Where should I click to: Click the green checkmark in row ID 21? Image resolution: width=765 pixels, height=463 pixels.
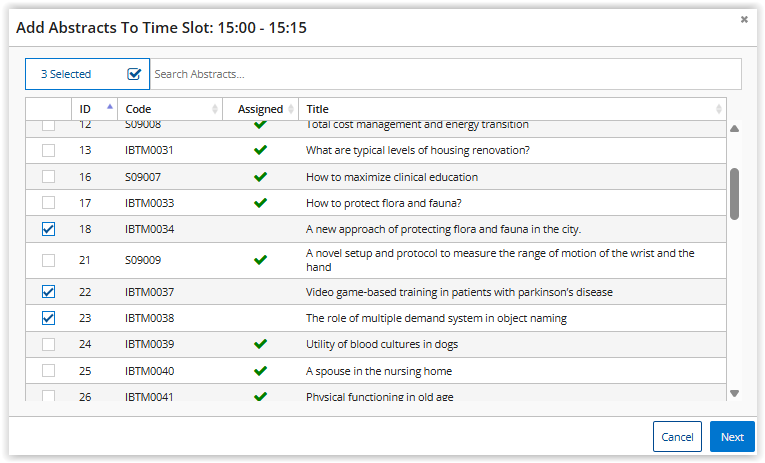coord(261,260)
